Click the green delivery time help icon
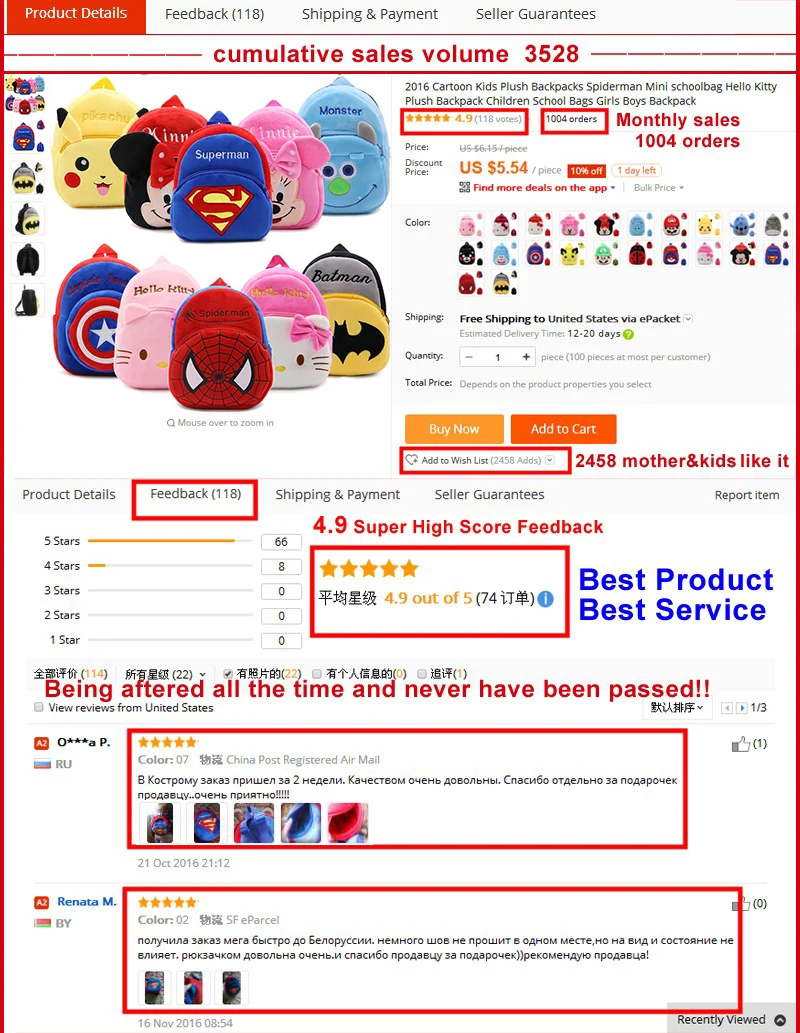Image resolution: width=800 pixels, height=1033 pixels. (628, 334)
